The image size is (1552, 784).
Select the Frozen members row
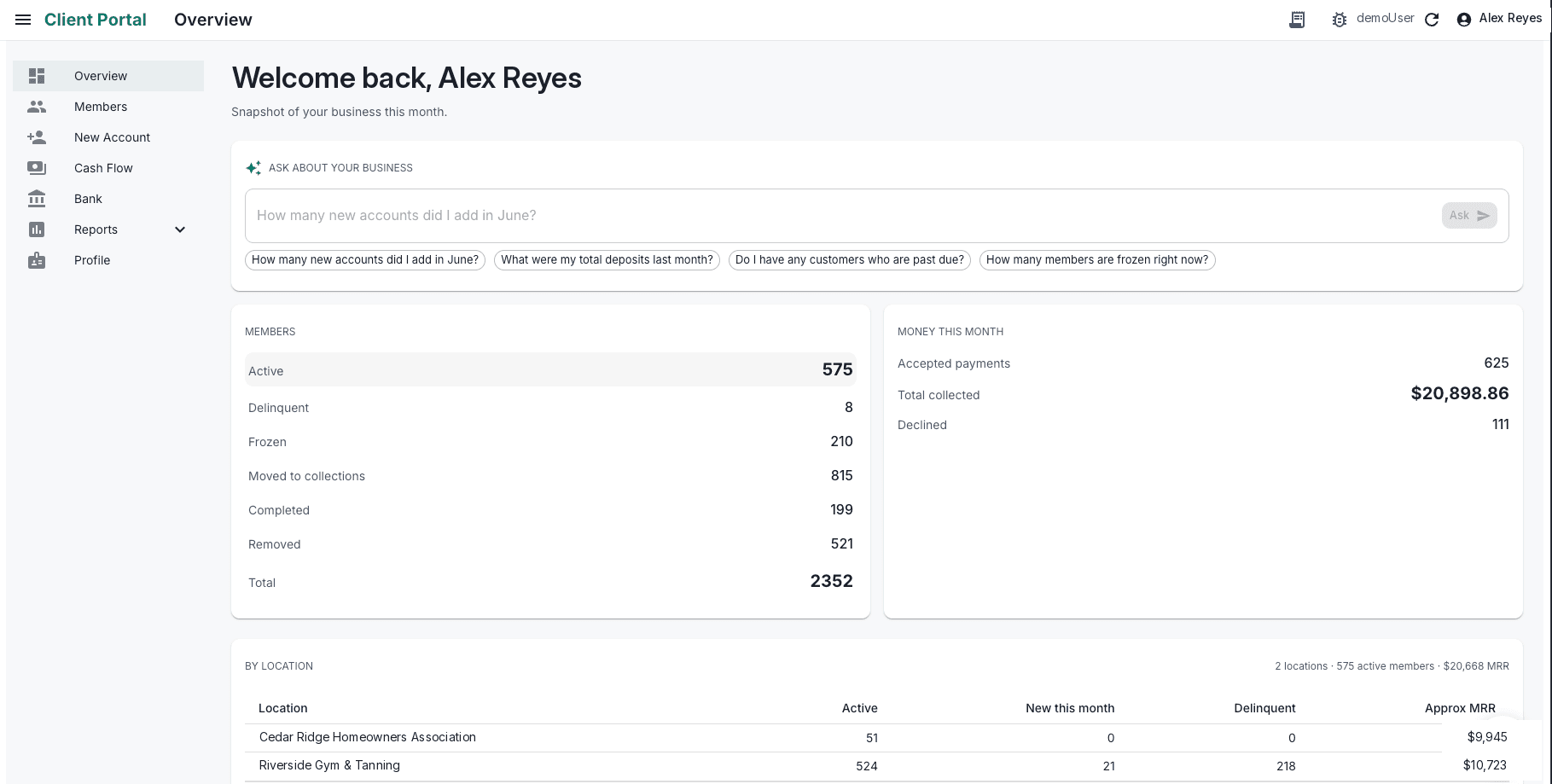click(x=550, y=442)
